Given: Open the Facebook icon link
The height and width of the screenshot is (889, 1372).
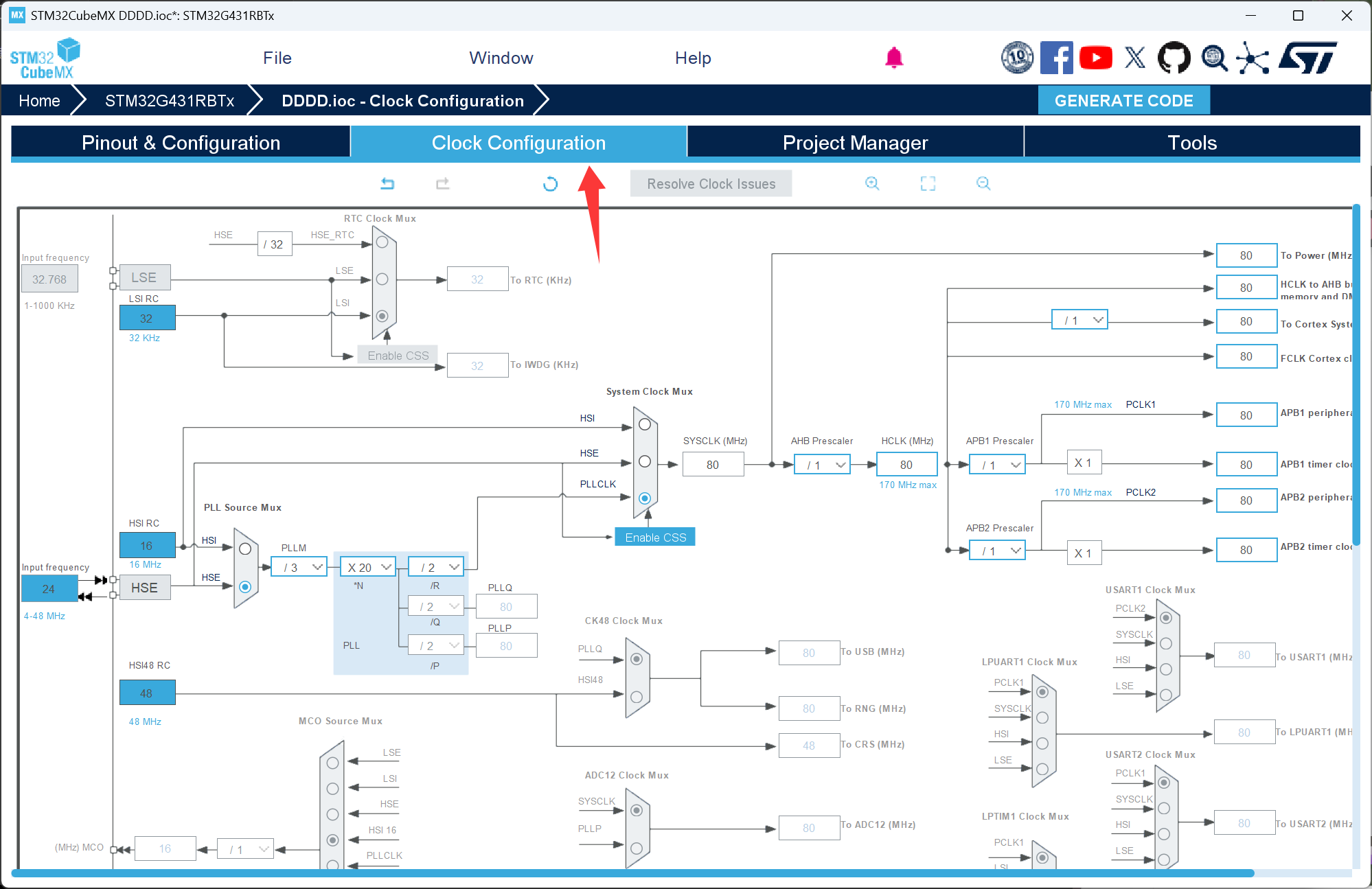Looking at the screenshot, I should [1056, 58].
